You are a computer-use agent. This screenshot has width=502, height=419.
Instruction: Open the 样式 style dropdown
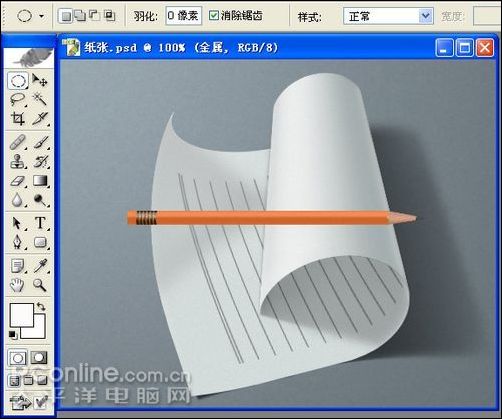[388, 16]
